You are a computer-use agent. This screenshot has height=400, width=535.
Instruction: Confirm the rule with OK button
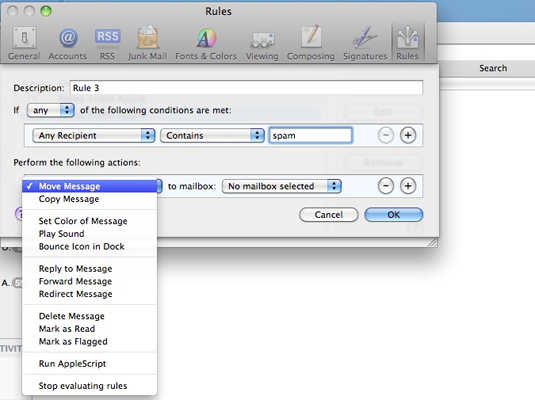[394, 215]
